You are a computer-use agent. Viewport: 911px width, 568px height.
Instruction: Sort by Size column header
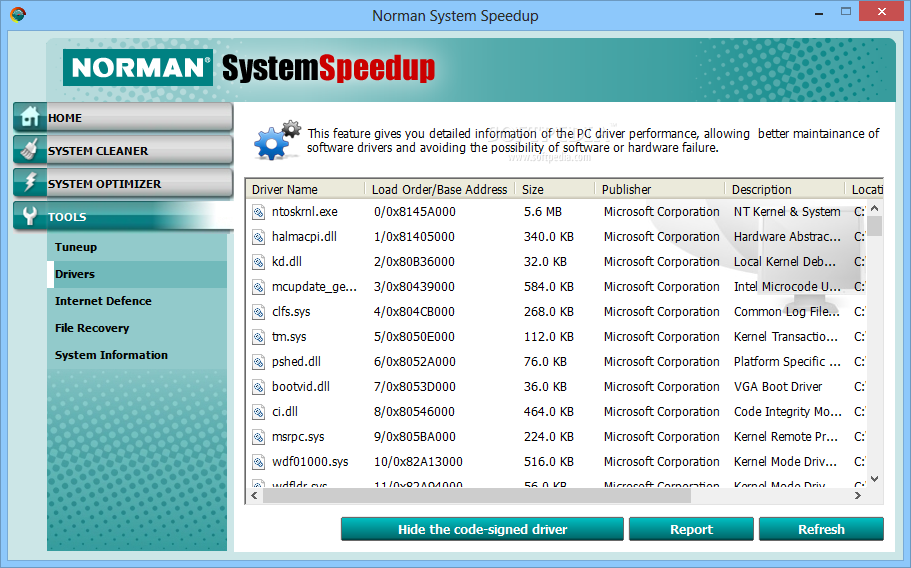pyautogui.click(x=555, y=189)
